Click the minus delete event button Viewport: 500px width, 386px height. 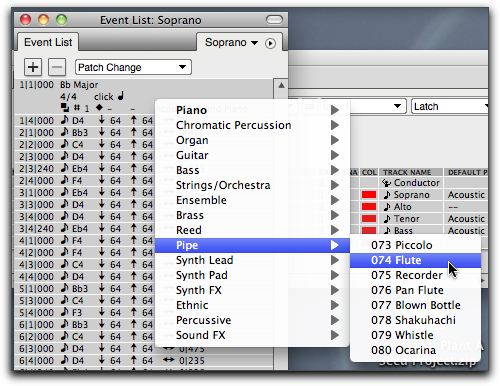(57, 67)
